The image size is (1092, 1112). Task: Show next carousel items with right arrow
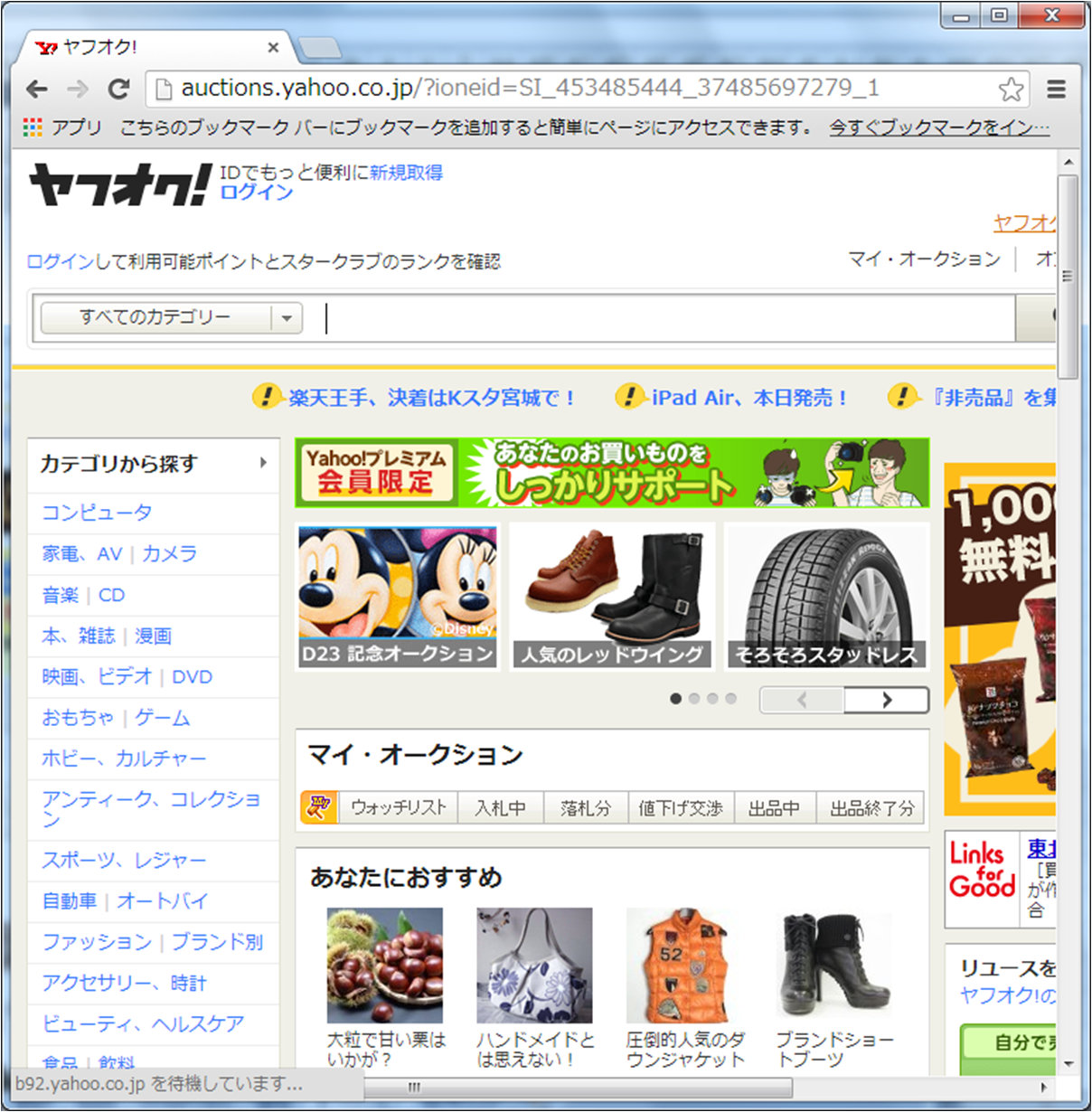point(886,700)
